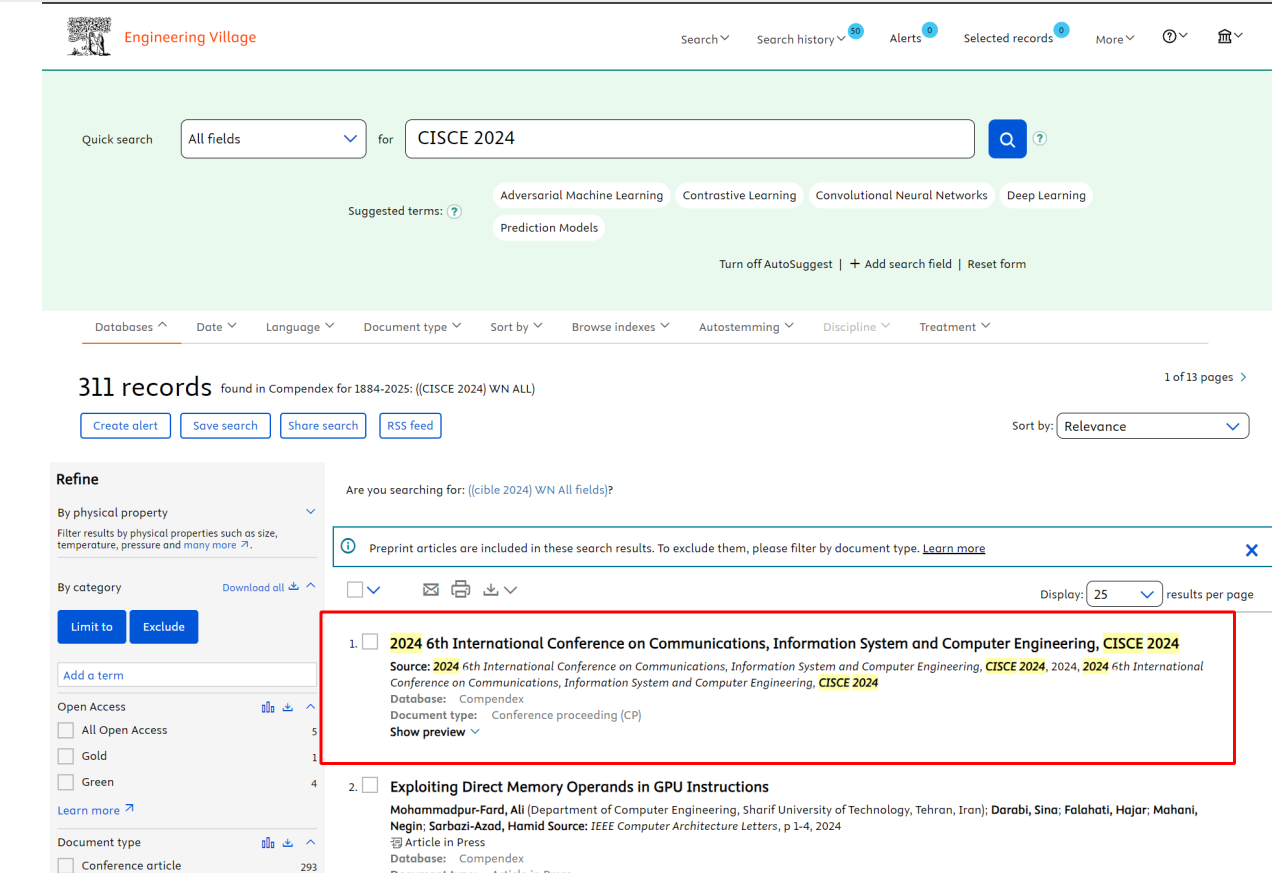1272x873 pixels.
Task: Open chart icon for Document type facet
Action: coord(268,843)
